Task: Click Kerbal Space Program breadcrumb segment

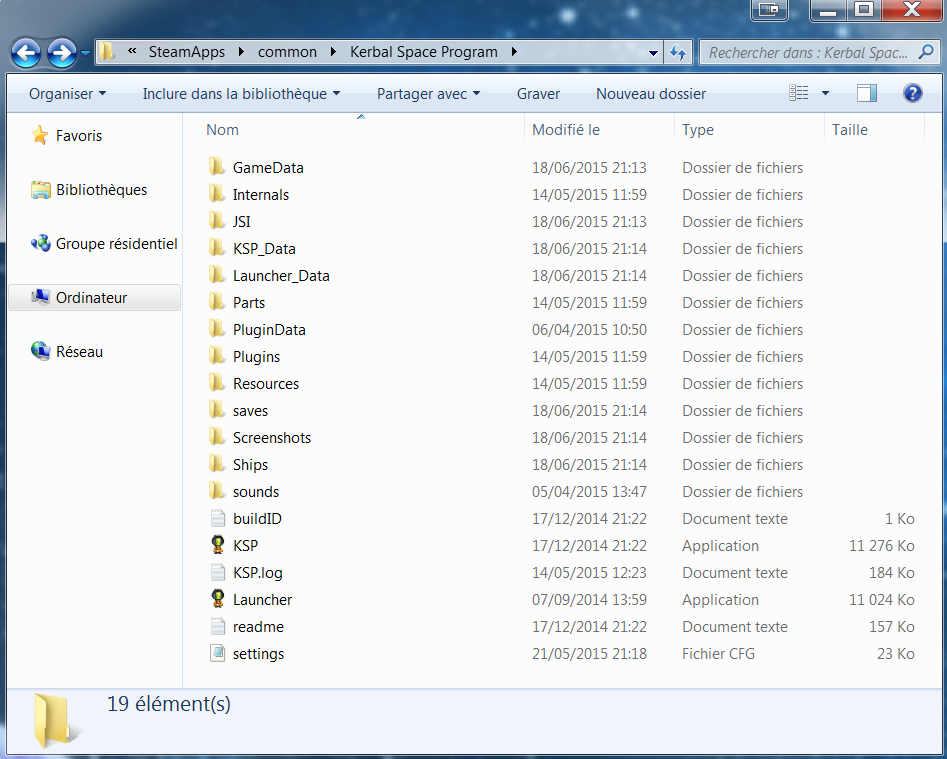Action: (424, 52)
